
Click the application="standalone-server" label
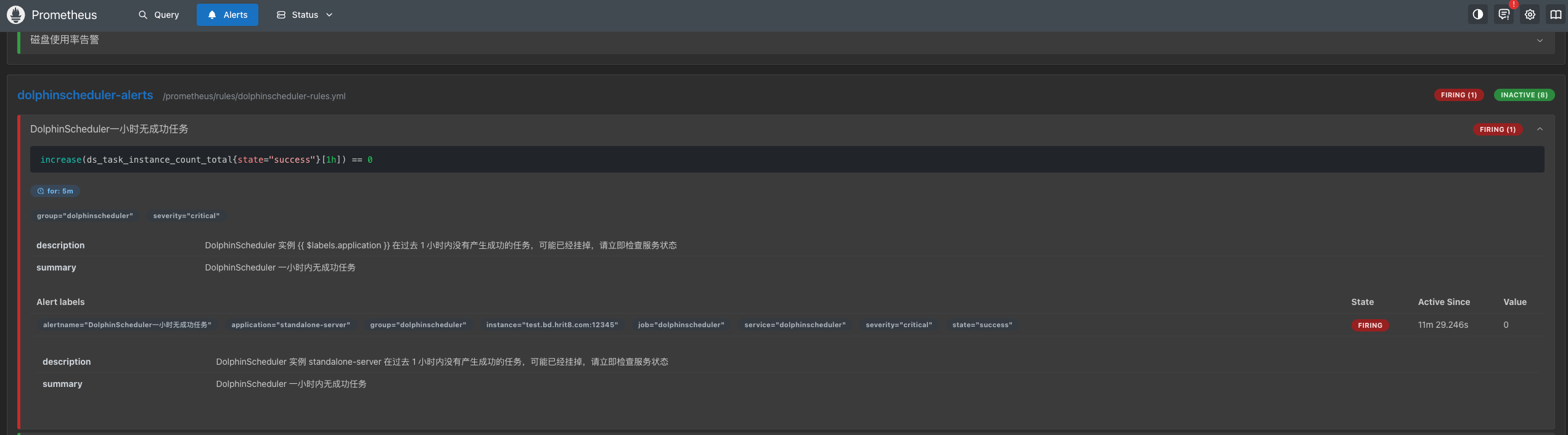[x=290, y=325]
